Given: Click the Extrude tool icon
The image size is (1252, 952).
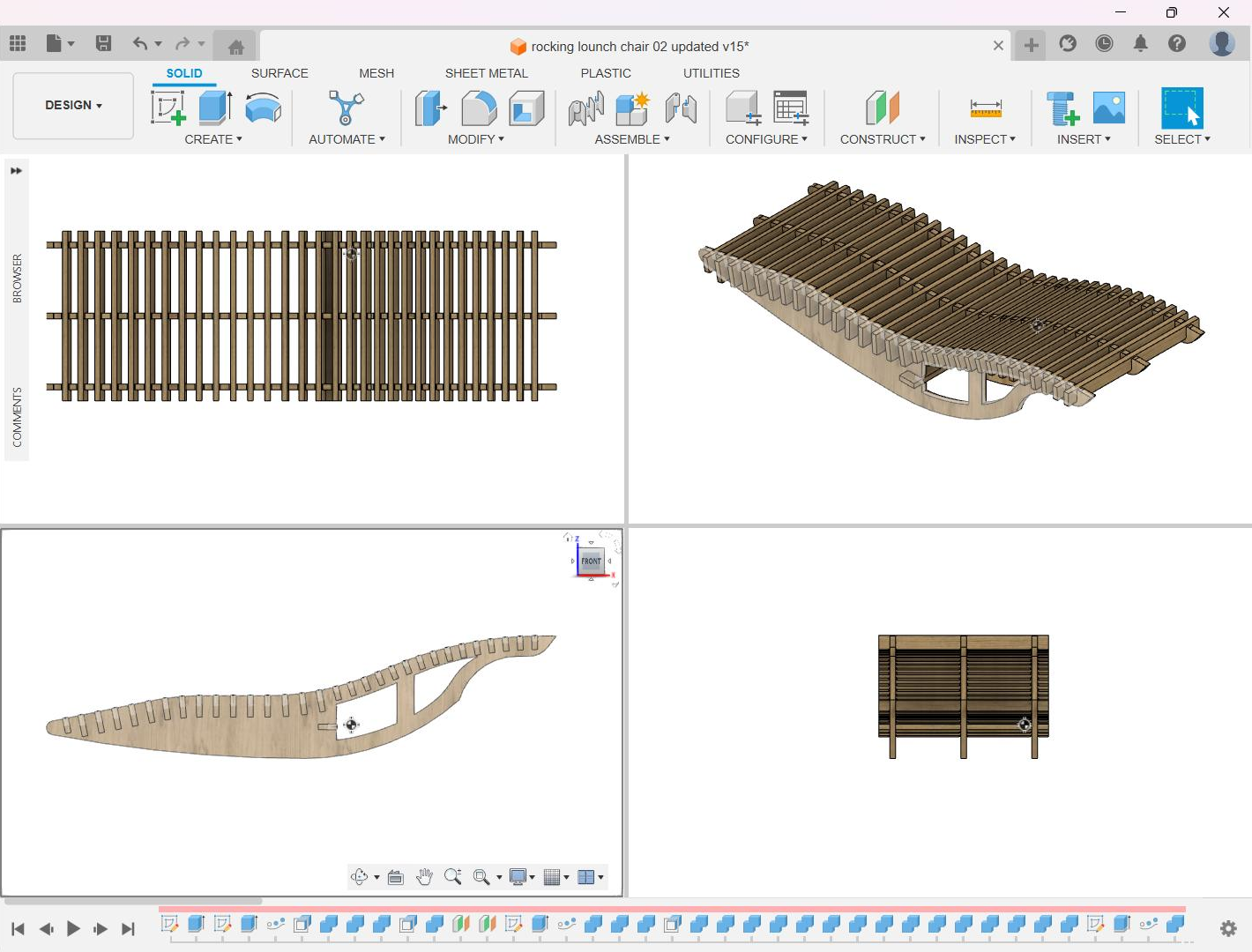Looking at the screenshot, I should tap(214, 108).
